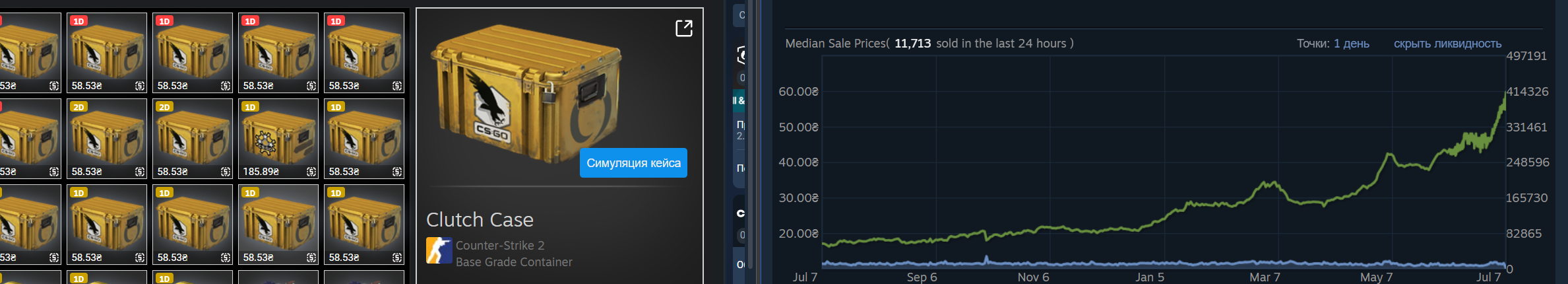This screenshot has width=1568, height=284.
Task: Click the Nov 6 date on the chart axis
Action: coord(1033,277)
